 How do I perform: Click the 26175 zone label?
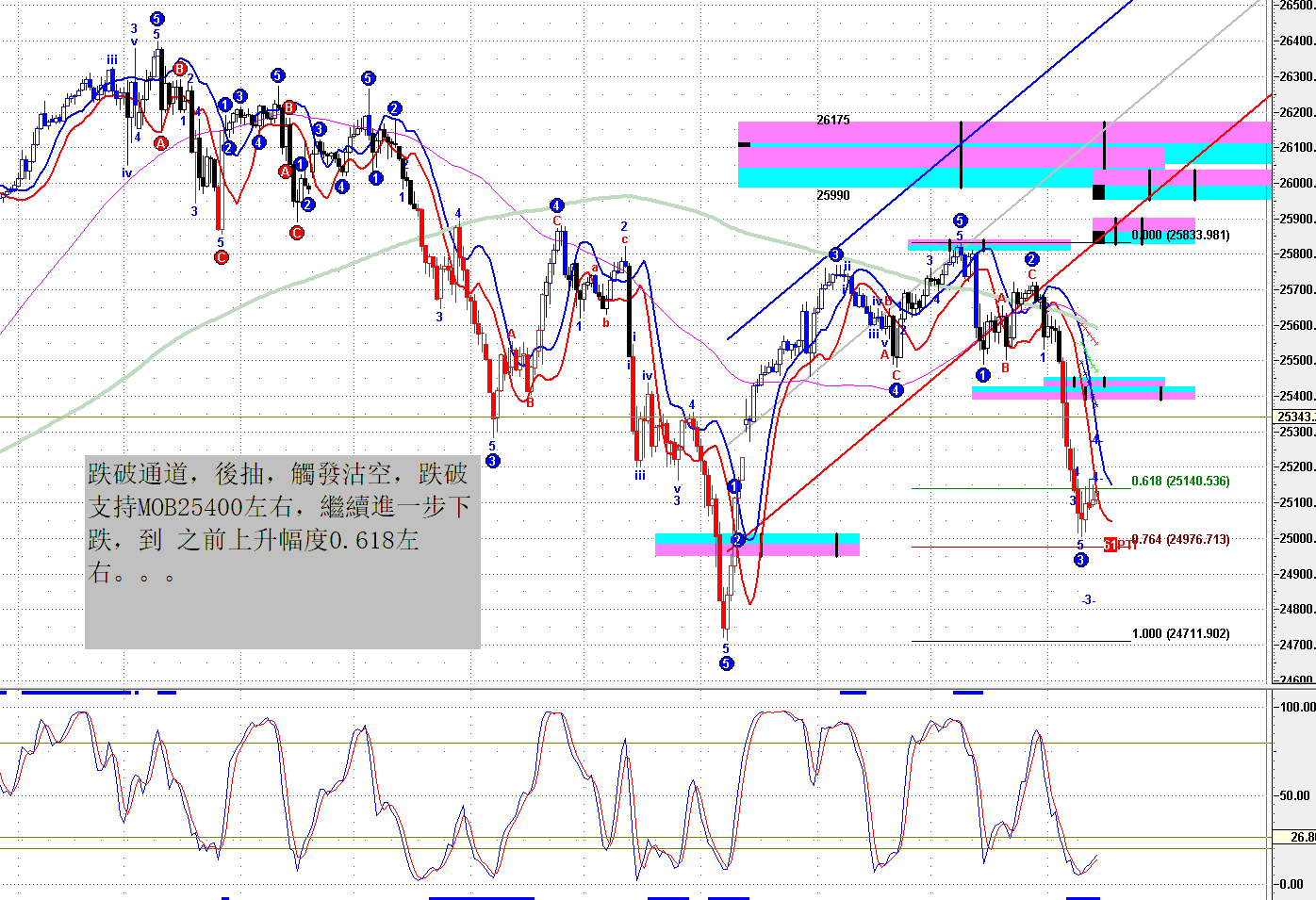click(x=833, y=120)
